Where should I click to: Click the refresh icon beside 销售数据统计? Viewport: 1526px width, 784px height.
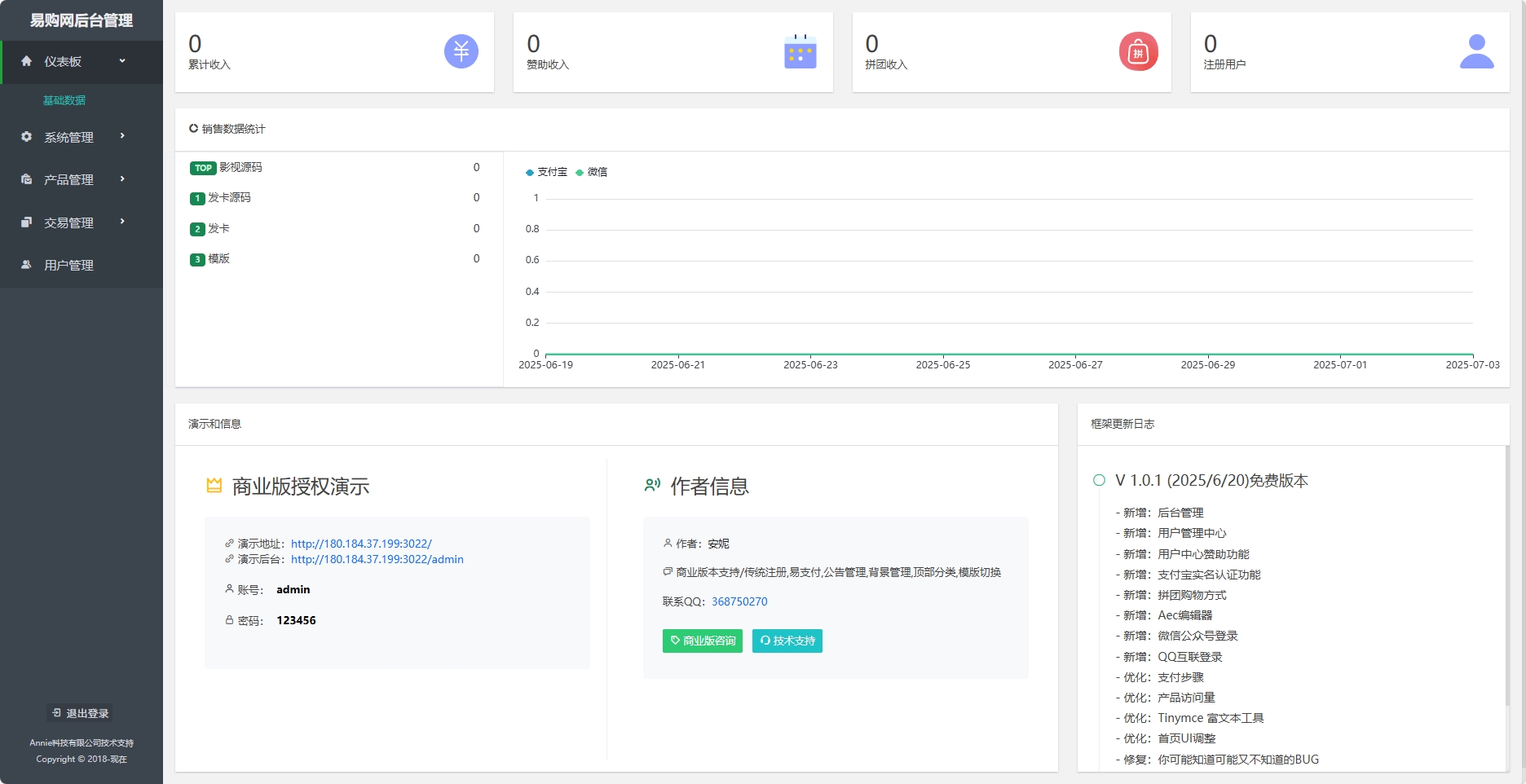[x=193, y=128]
